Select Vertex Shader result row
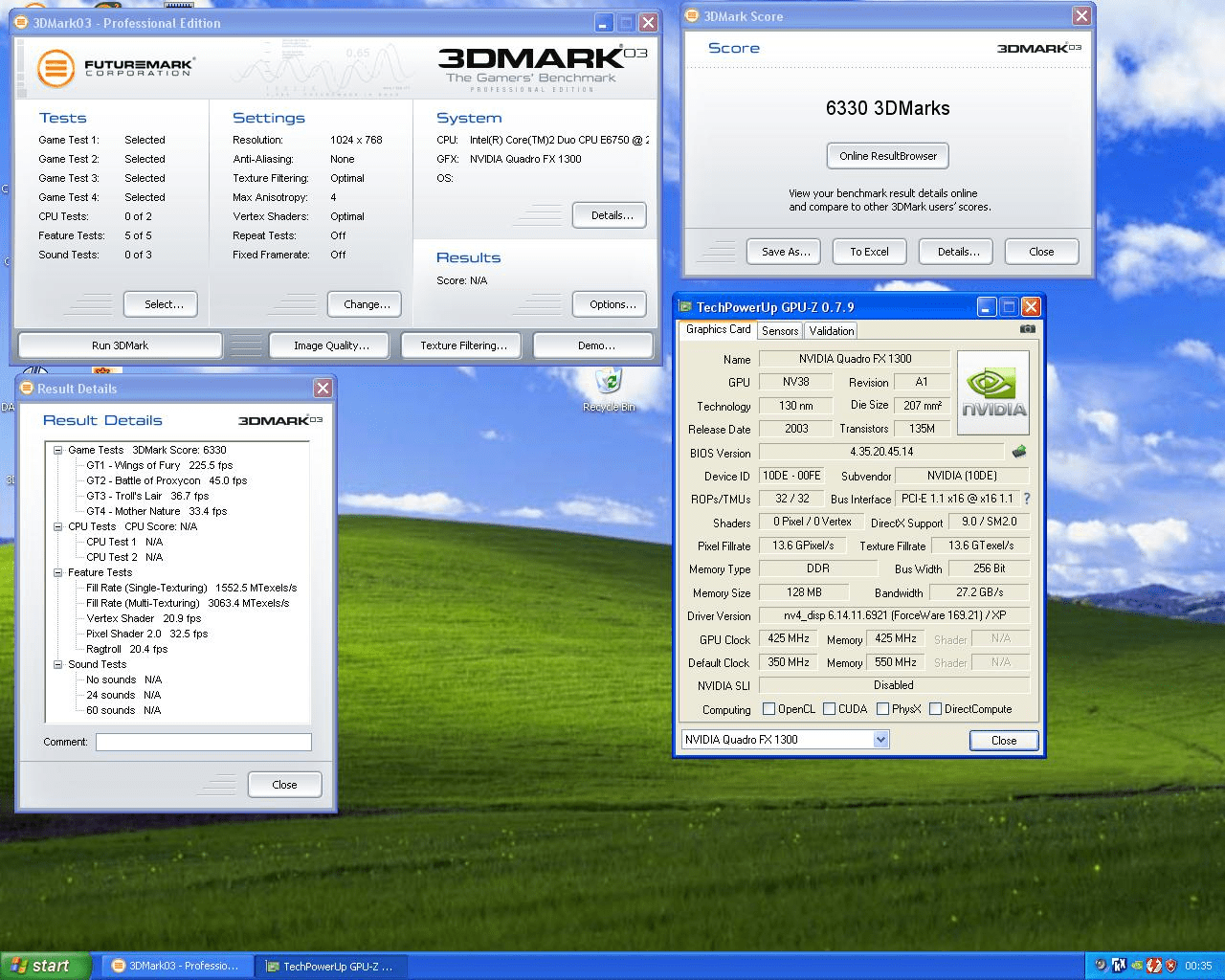 pyautogui.click(x=144, y=618)
